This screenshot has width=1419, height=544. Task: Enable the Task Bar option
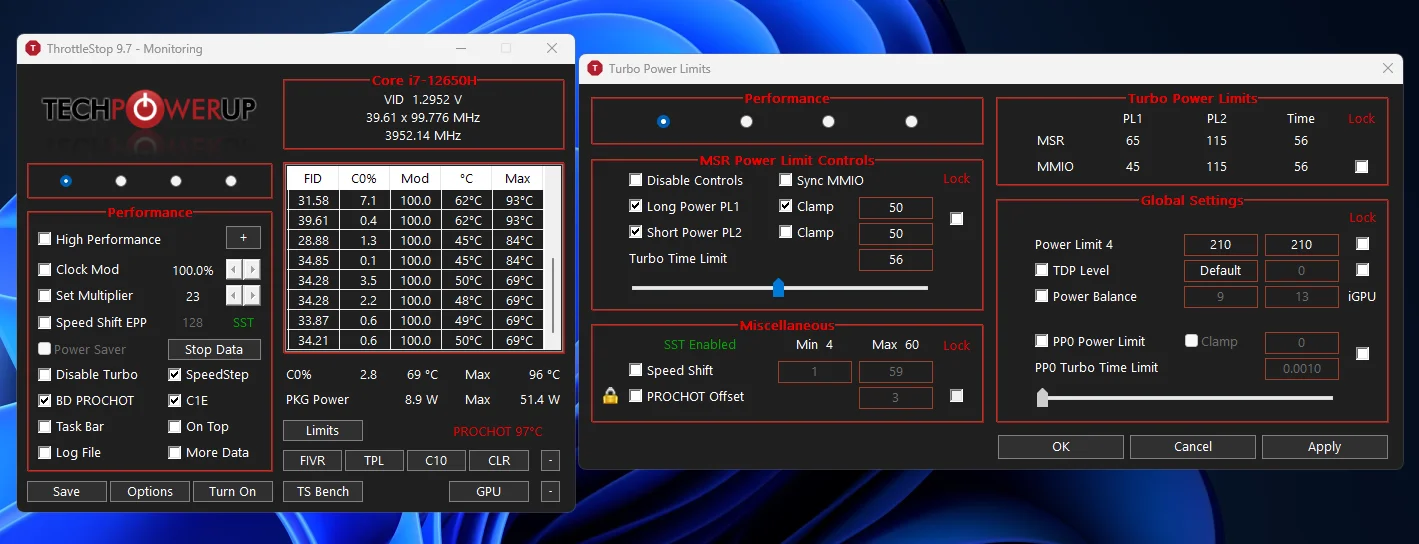point(45,426)
